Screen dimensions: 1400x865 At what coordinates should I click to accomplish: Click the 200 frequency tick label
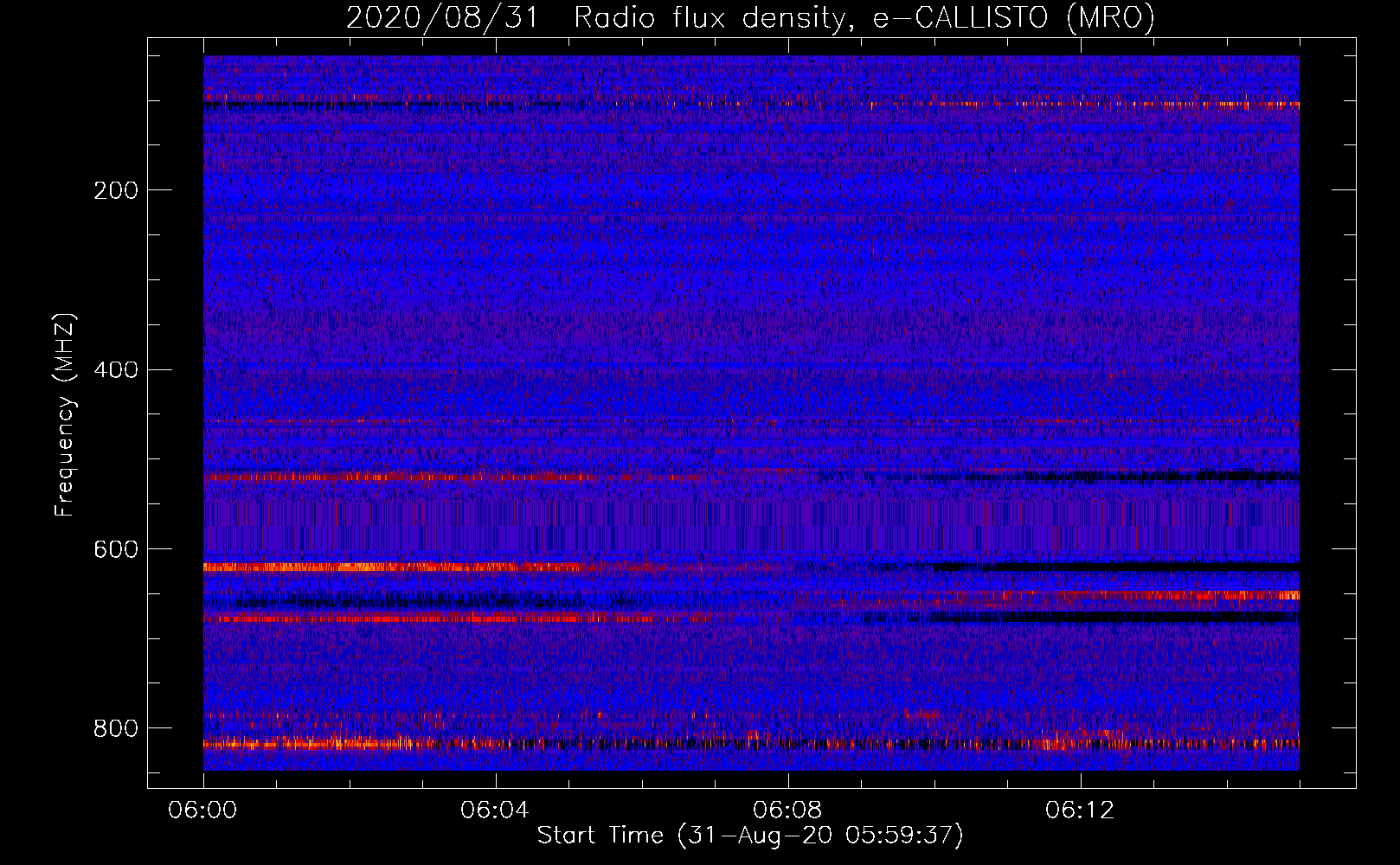pyautogui.click(x=116, y=190)
